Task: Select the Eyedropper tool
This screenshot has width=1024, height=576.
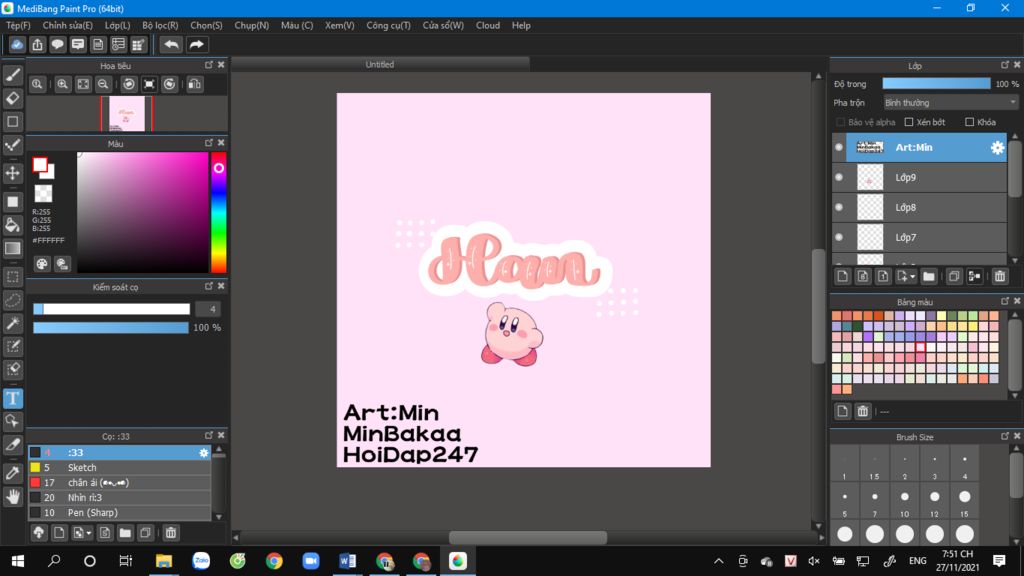Action: (12, 473)
